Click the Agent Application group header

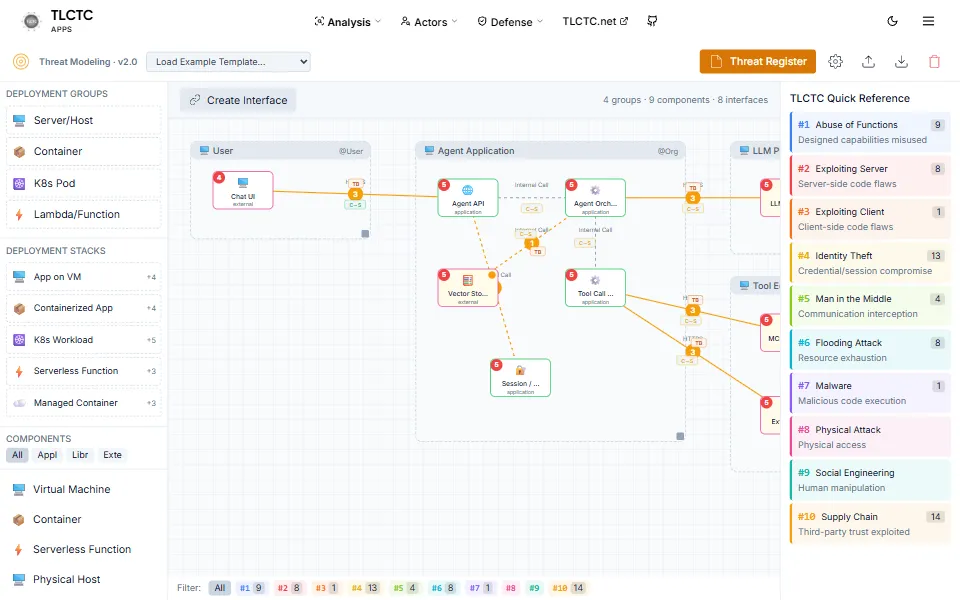[x=550, y=151]
